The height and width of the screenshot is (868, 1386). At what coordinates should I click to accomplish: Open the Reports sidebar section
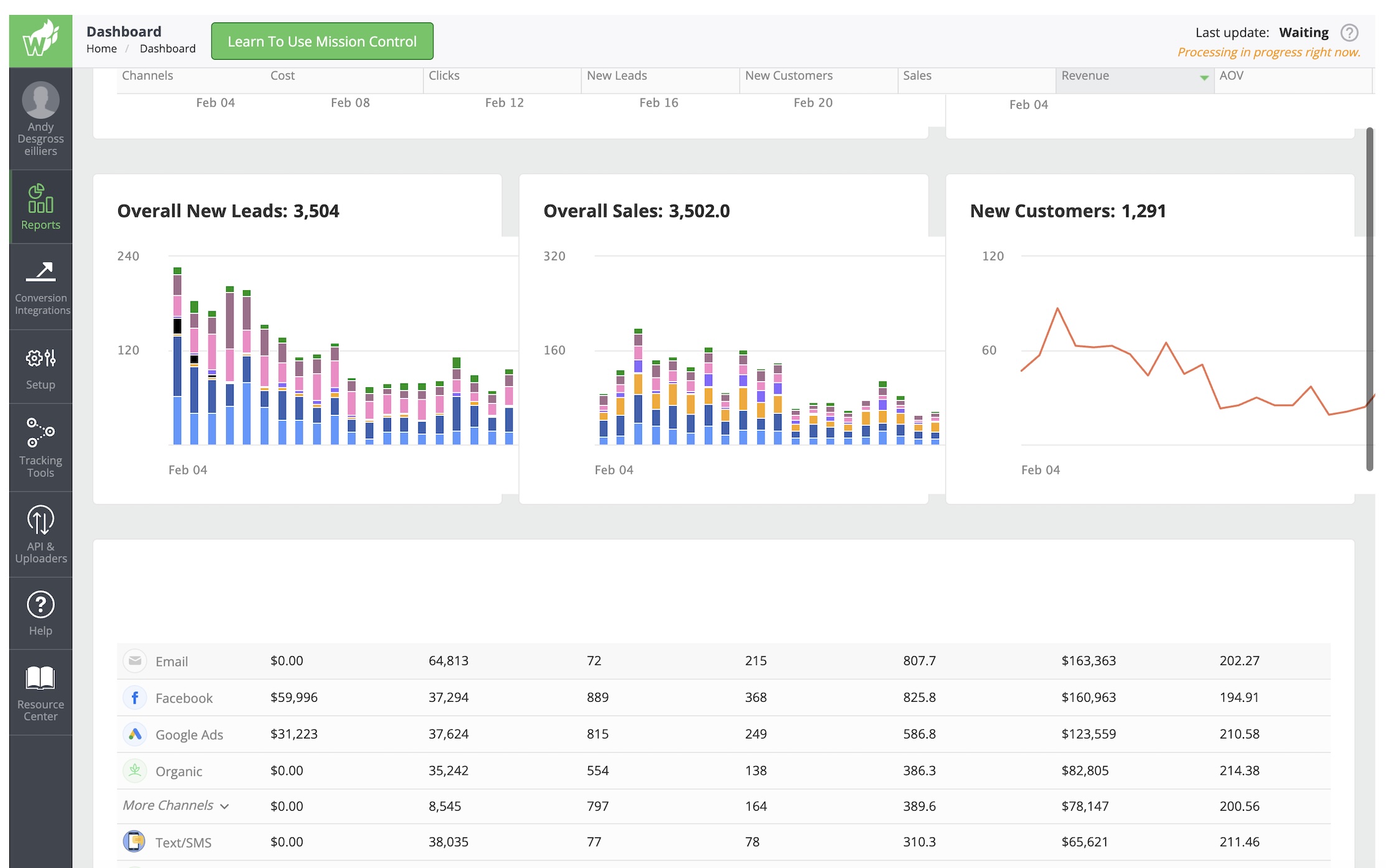(x=40, y=207)
